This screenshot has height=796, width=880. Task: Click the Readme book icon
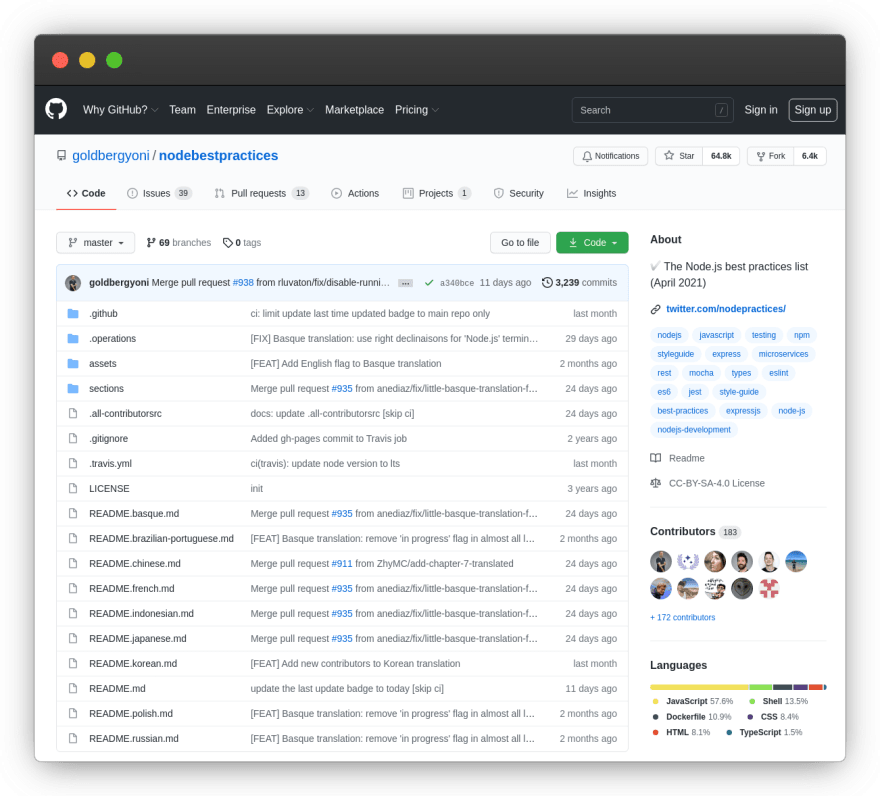(x=655, y=458)
